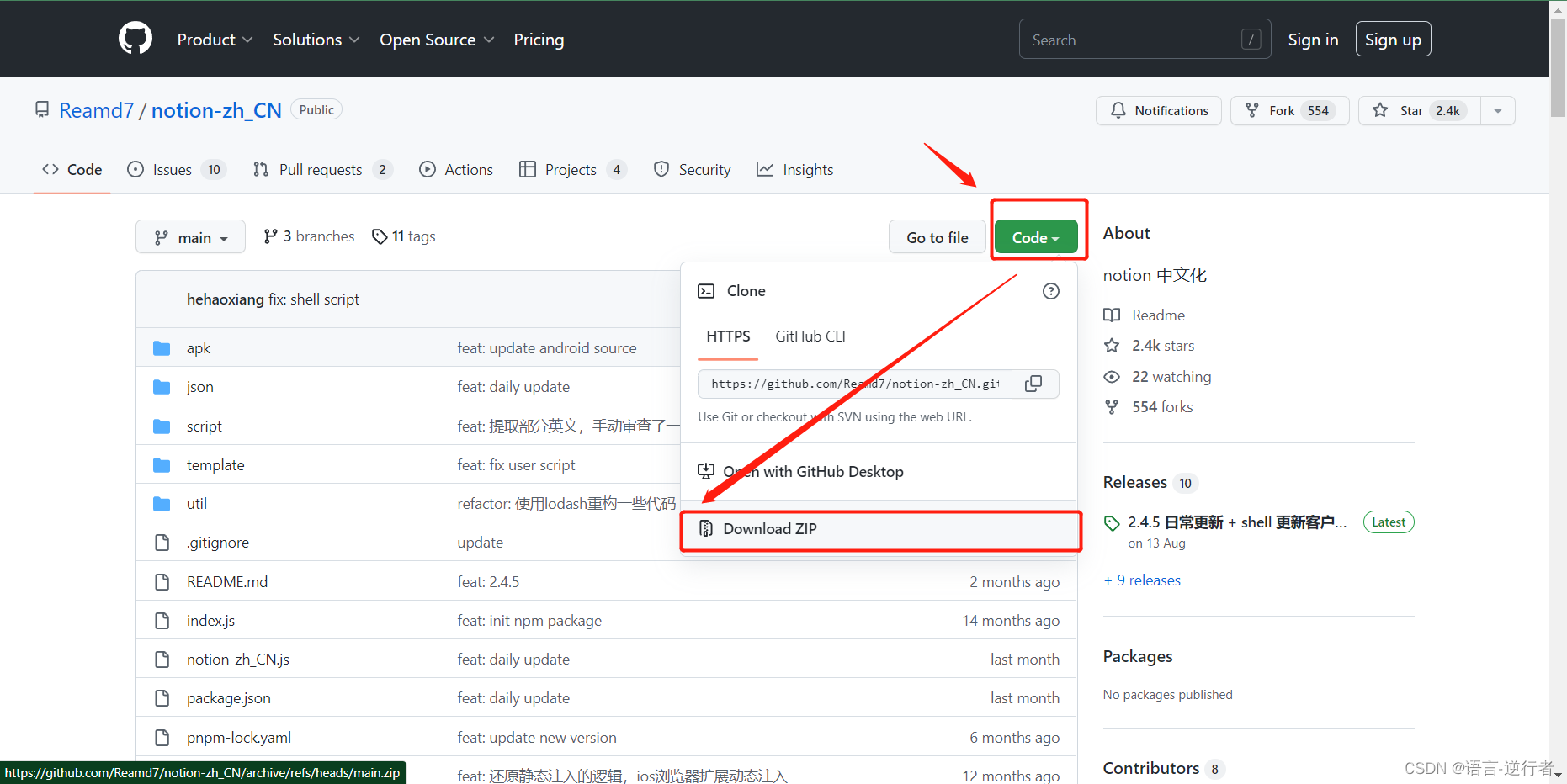Copy the clone URL with clipboard icon
The height and width of the screenshot is (784, 1567).
tap(1033, 384)
